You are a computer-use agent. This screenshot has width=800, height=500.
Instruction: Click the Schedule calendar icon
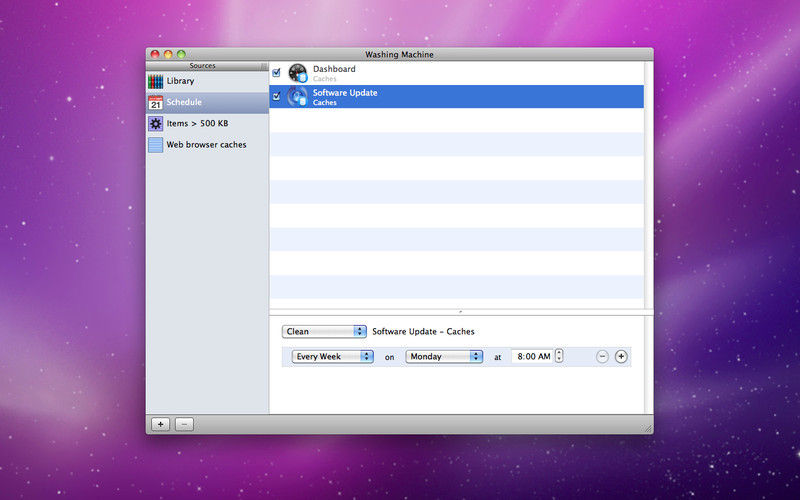156,103
